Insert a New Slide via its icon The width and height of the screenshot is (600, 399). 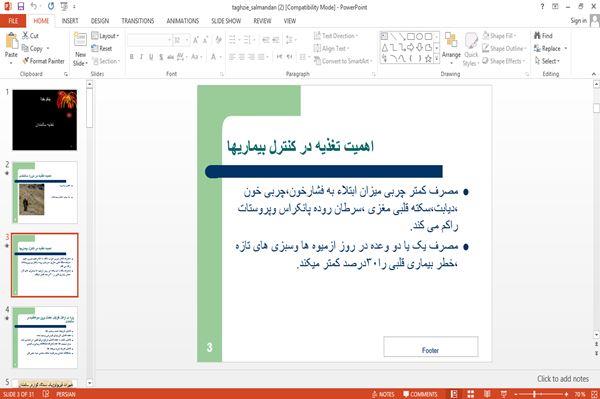(x=80, y=40)
